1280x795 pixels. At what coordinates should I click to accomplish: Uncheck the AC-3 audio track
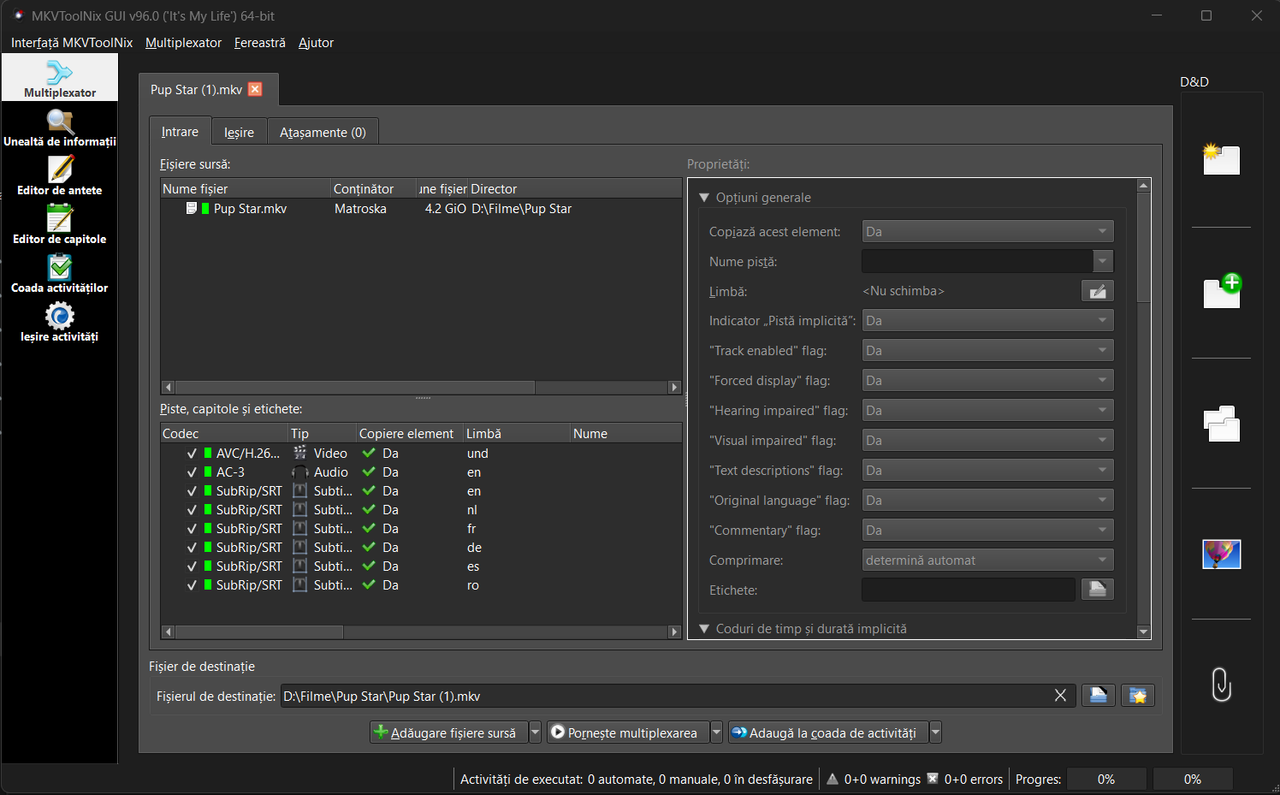click(x=192, y=472)
